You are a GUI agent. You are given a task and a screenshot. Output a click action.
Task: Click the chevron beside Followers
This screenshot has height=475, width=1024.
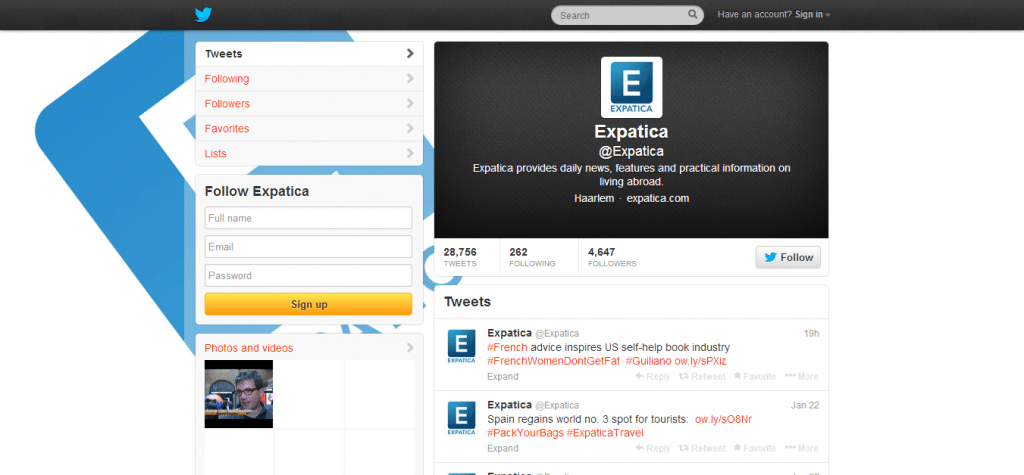(x=410, y=103)
